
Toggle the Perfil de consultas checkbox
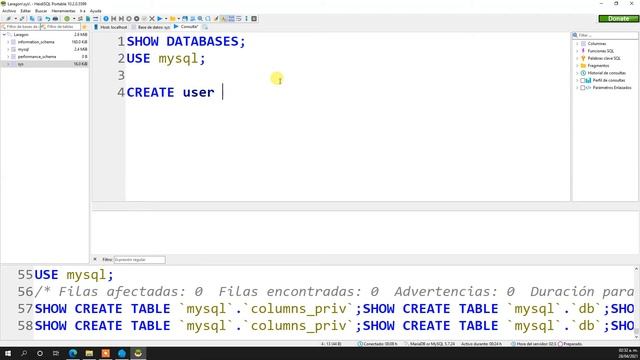(583, 80)
